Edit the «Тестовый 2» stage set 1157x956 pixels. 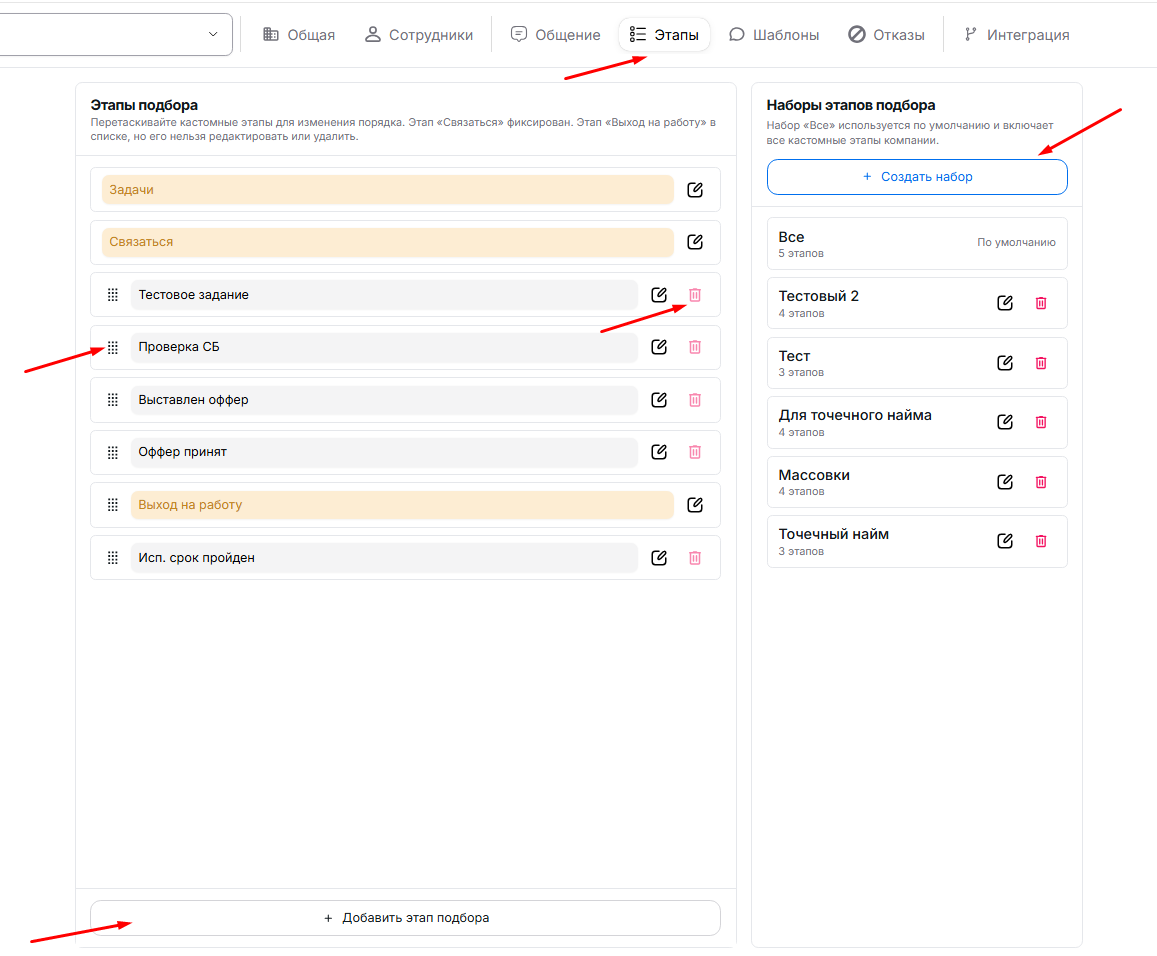coord(1005,303)
